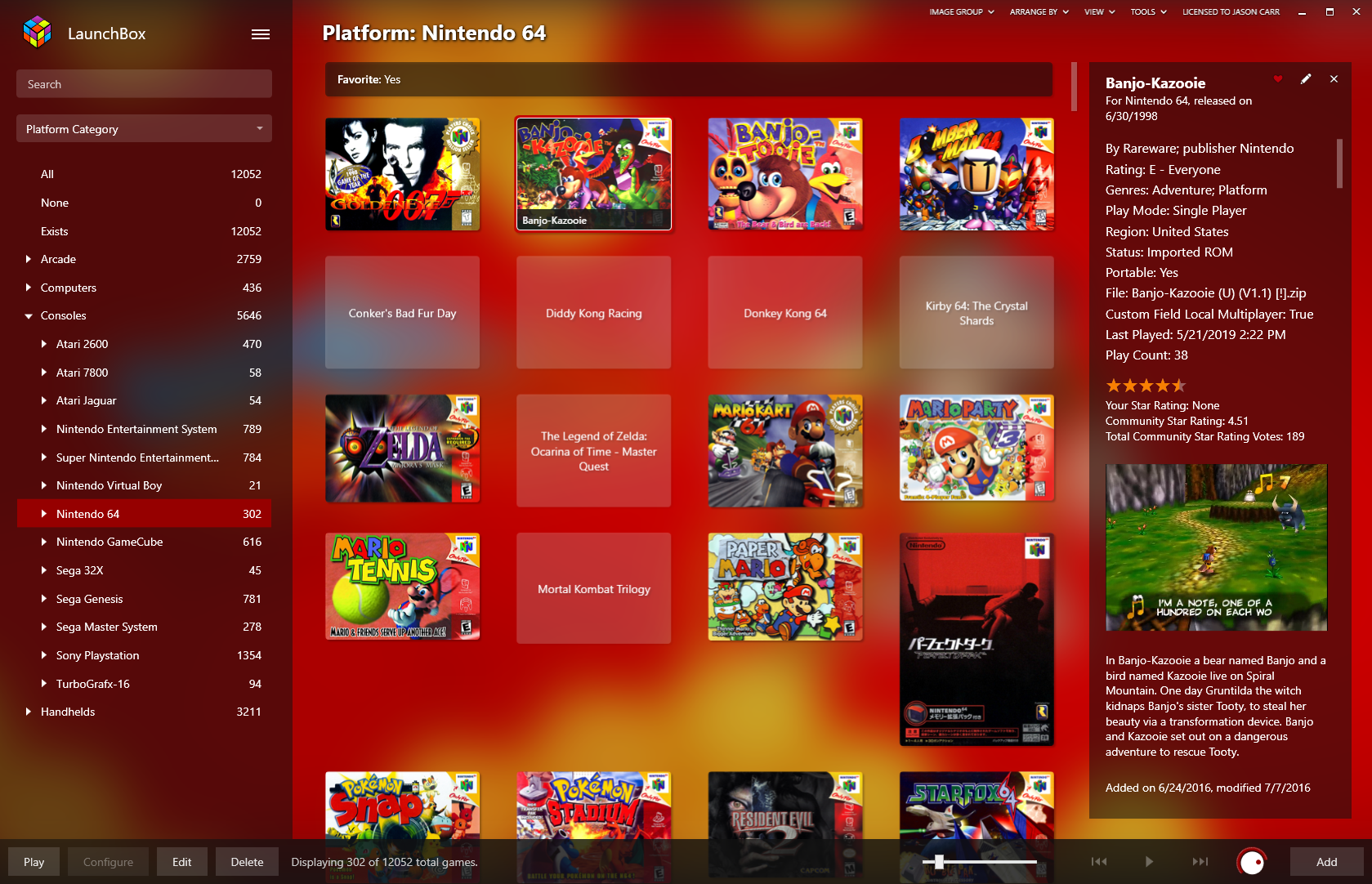Click the Favorite: Yes group header

(689, 79)
